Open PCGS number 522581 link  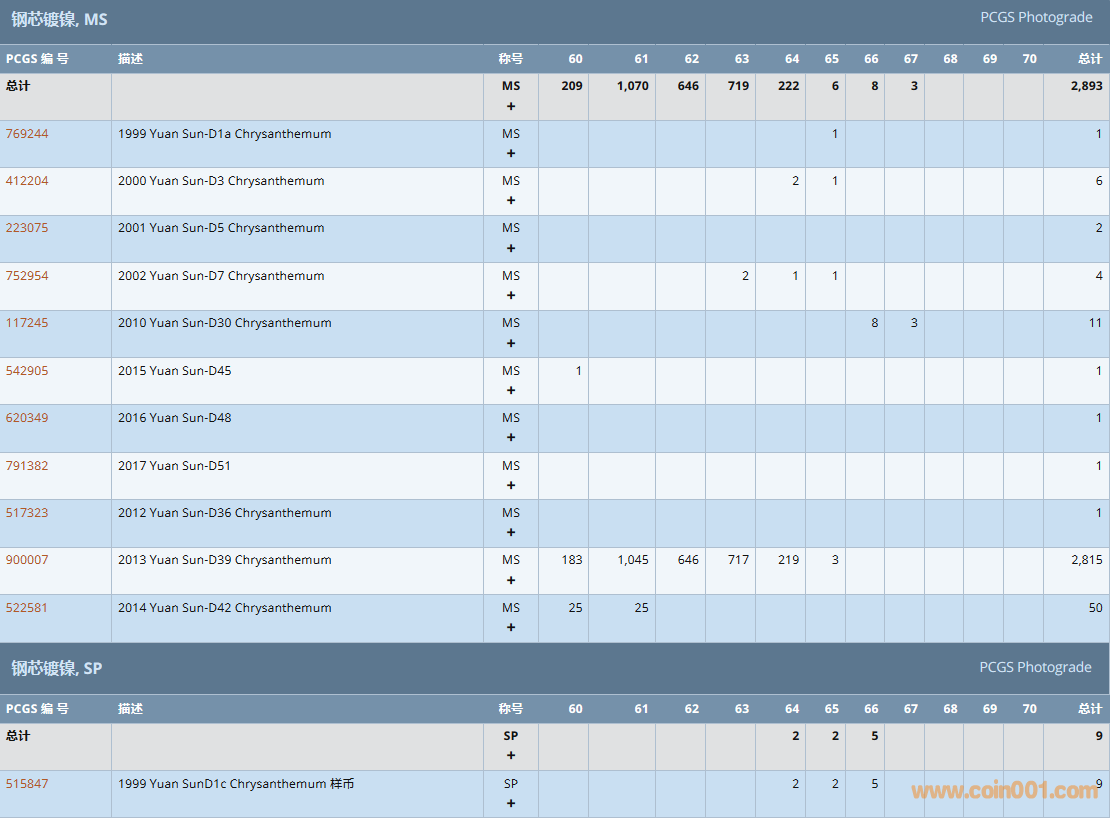pyautogui.click(x=27, y=608)
